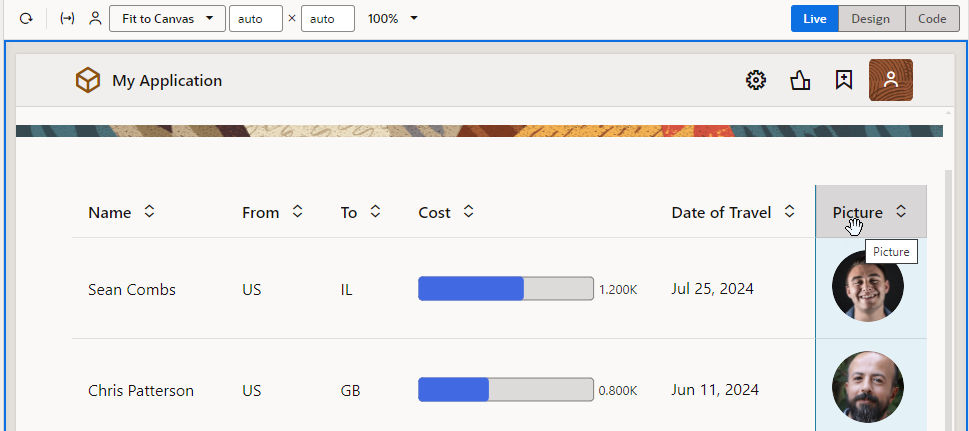The height and width of the screenshot is (431, 969).
Task: Open the user avatar menu
Action: pyautogui.click(x=891, y=81)
